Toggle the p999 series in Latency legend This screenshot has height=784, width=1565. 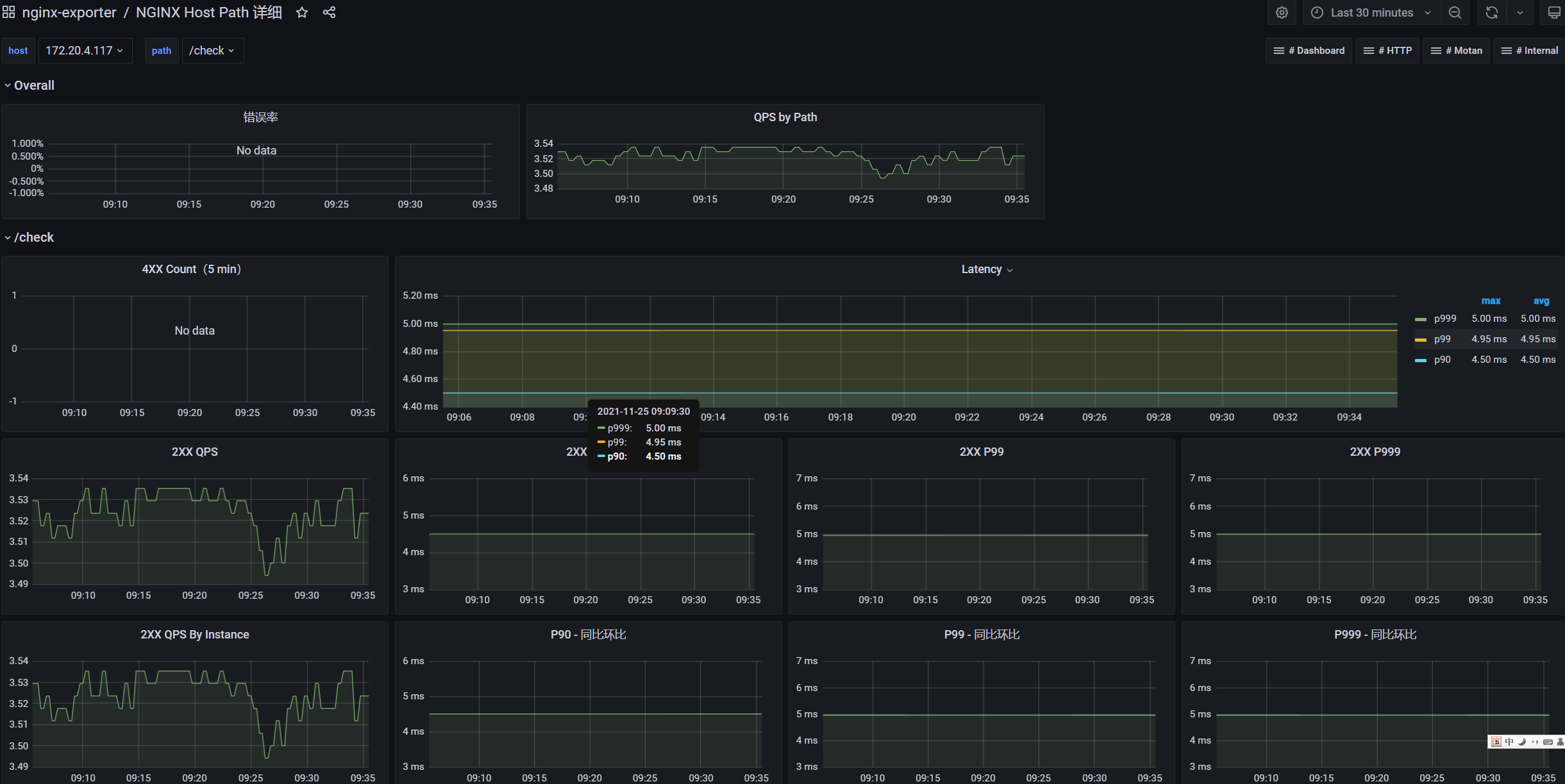[1445, 319]
